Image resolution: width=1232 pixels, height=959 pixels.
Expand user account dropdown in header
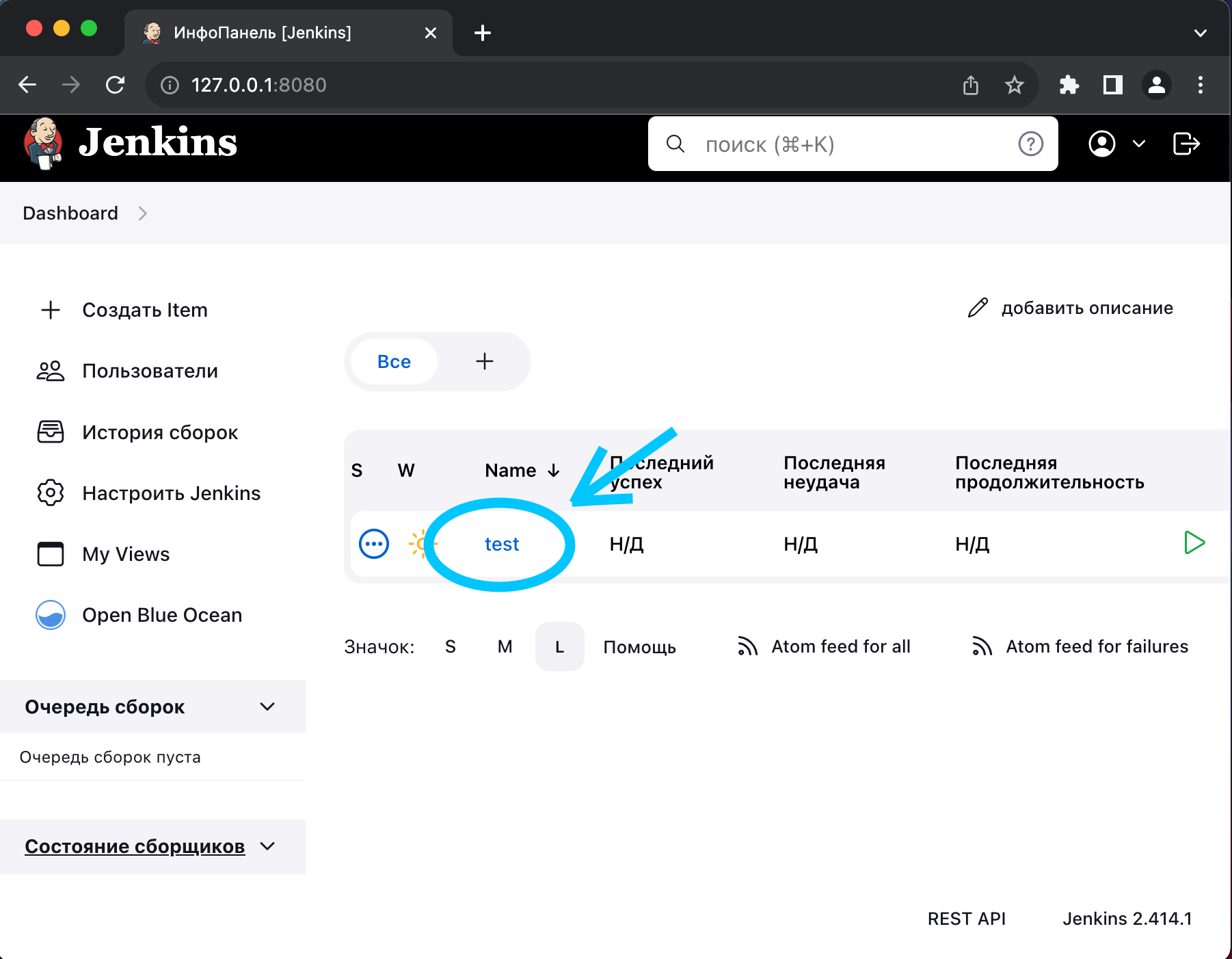1138,144
